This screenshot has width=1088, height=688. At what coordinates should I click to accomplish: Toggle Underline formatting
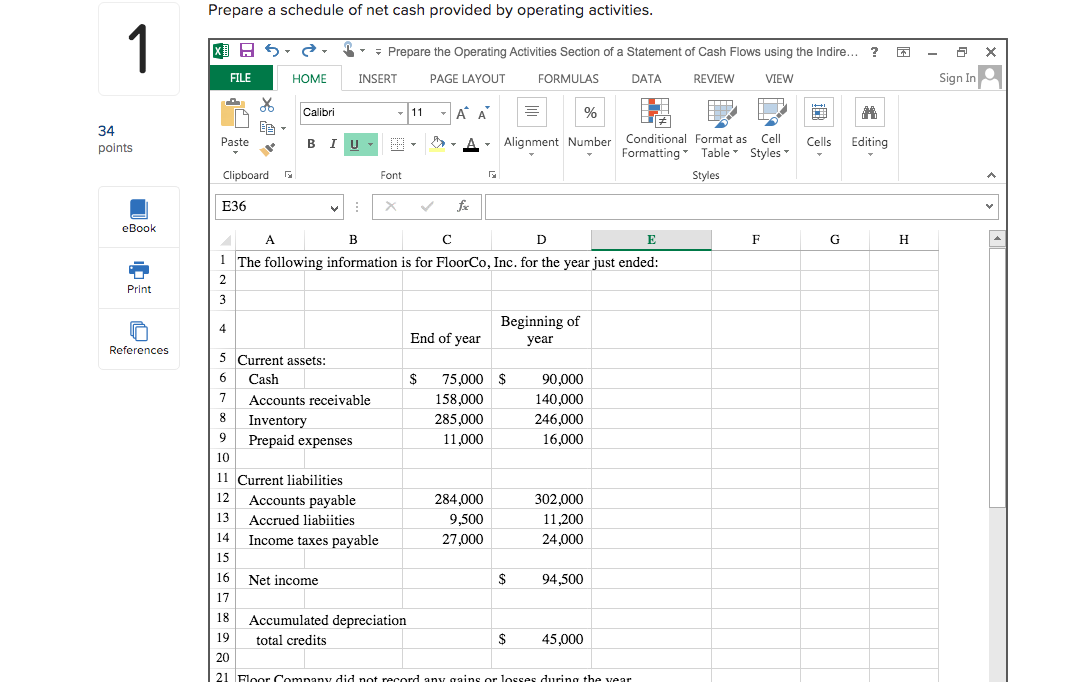pyautogui.click(x=354, y=144)
